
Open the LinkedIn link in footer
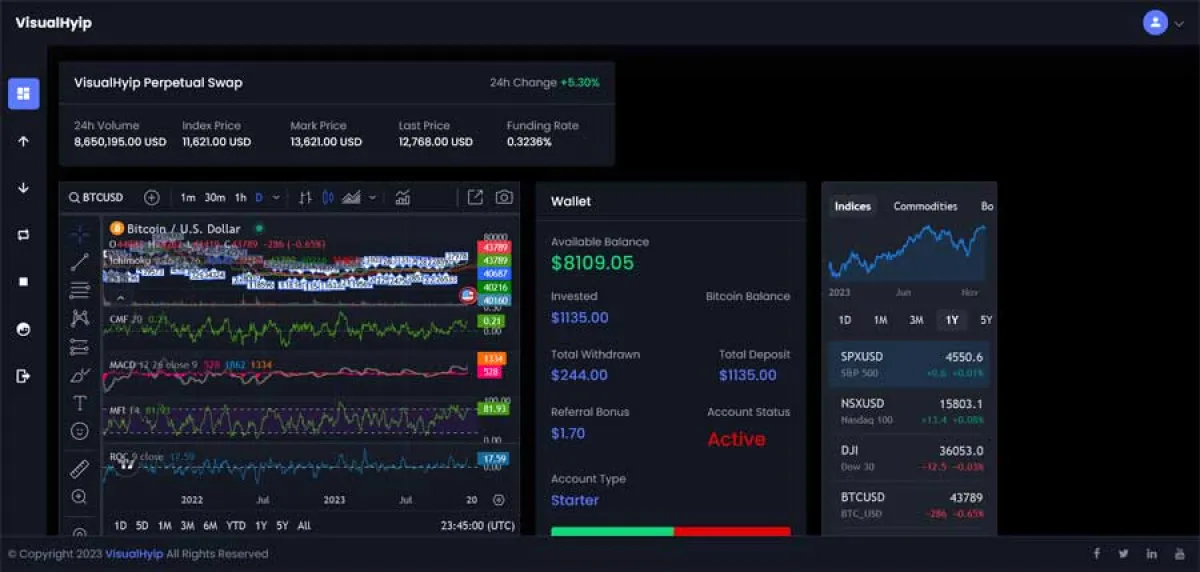(1152, 553)
